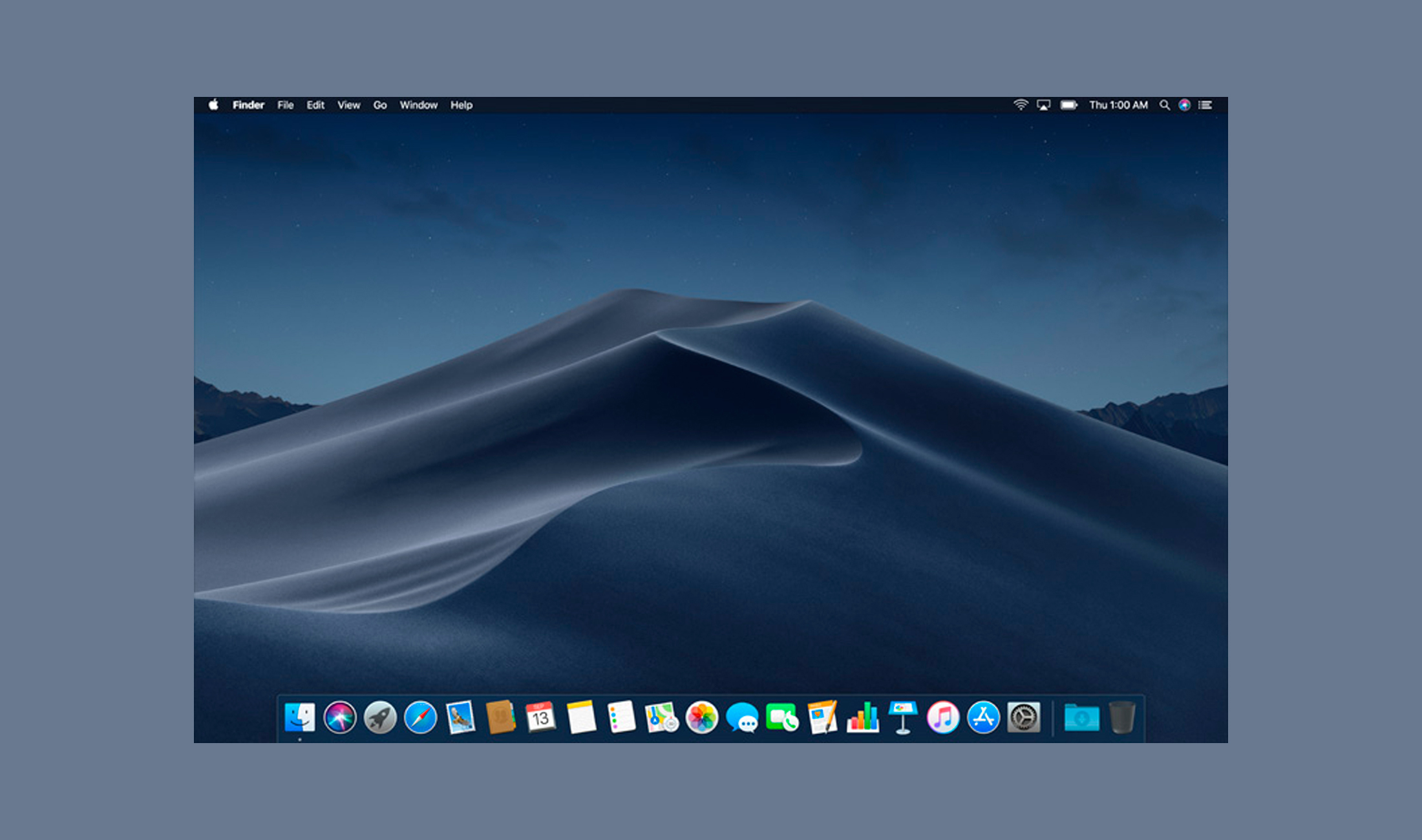
Task: Open the File menu
Action: (285, 105)
